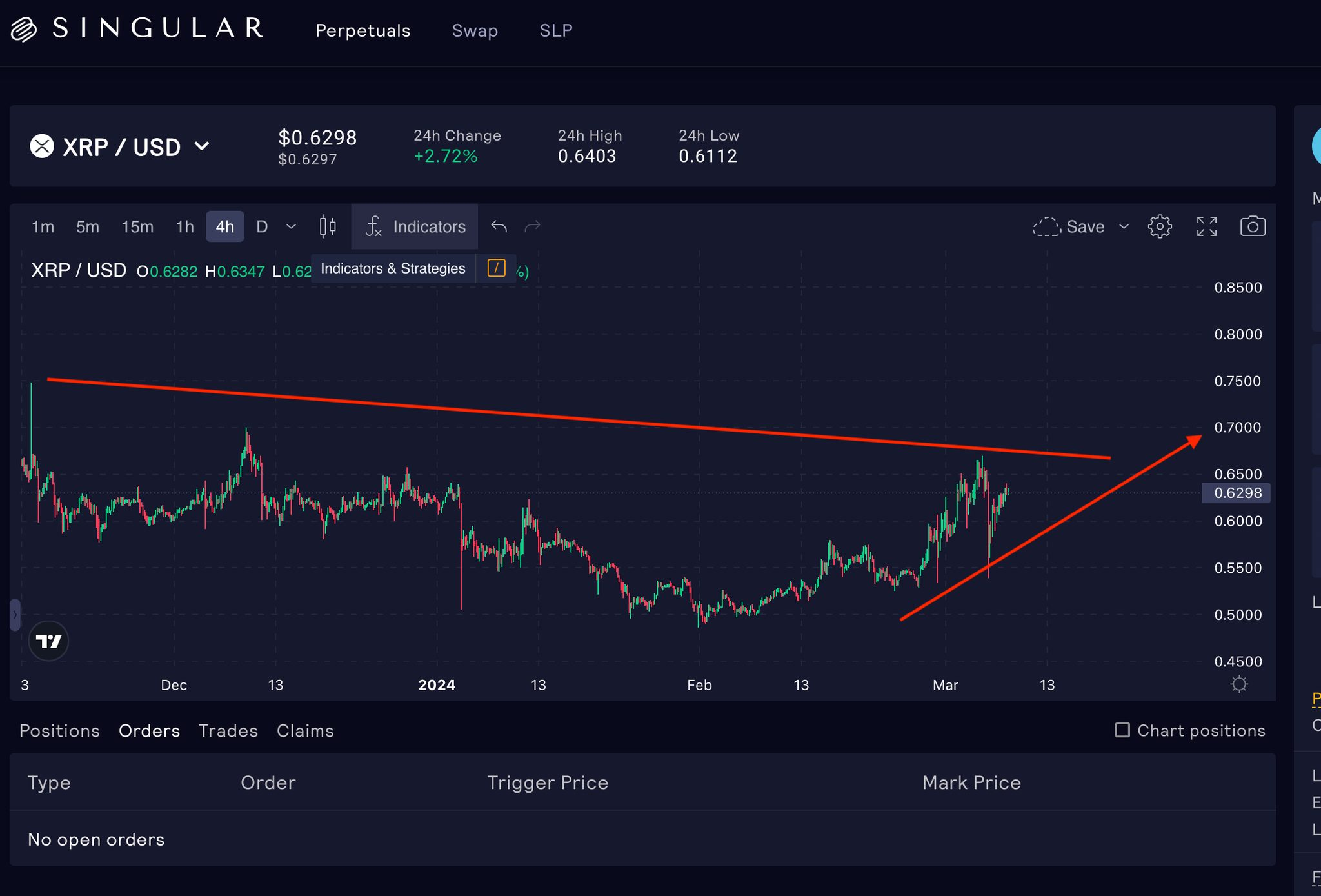Select the 15m timeframe
This screenshot has width=1321, height=896.
click(137, 226)
